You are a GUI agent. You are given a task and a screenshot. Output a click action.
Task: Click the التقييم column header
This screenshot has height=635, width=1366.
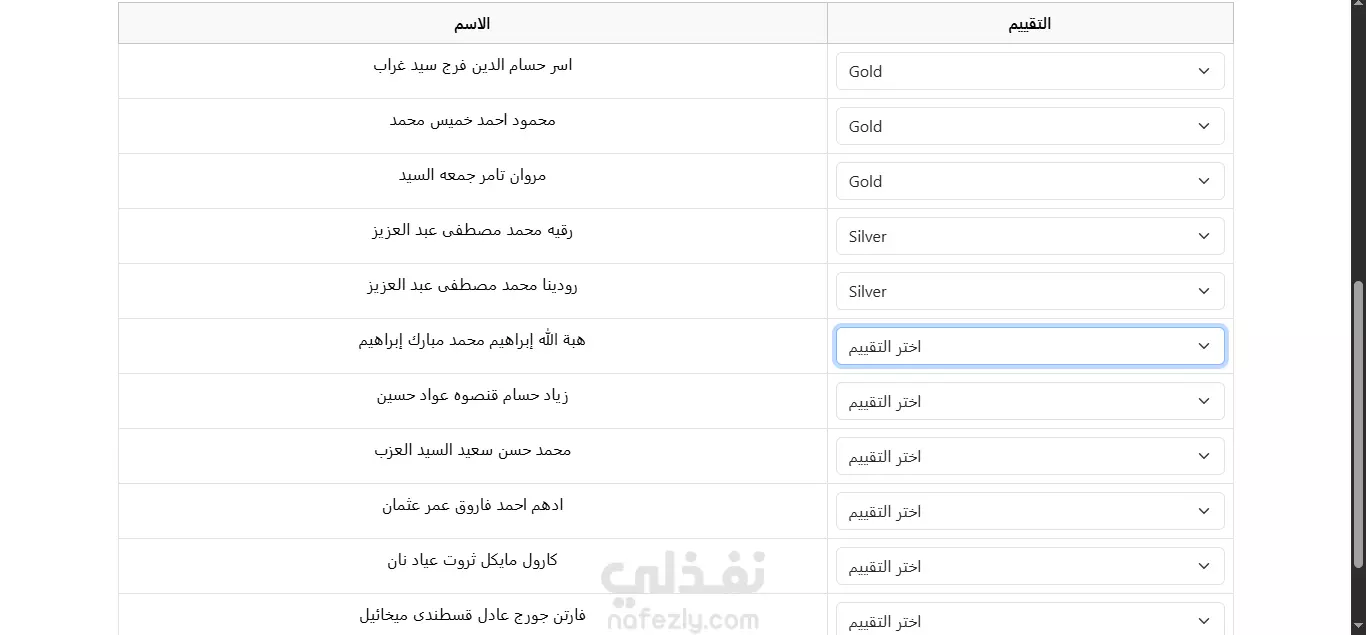pos(1030,24)
